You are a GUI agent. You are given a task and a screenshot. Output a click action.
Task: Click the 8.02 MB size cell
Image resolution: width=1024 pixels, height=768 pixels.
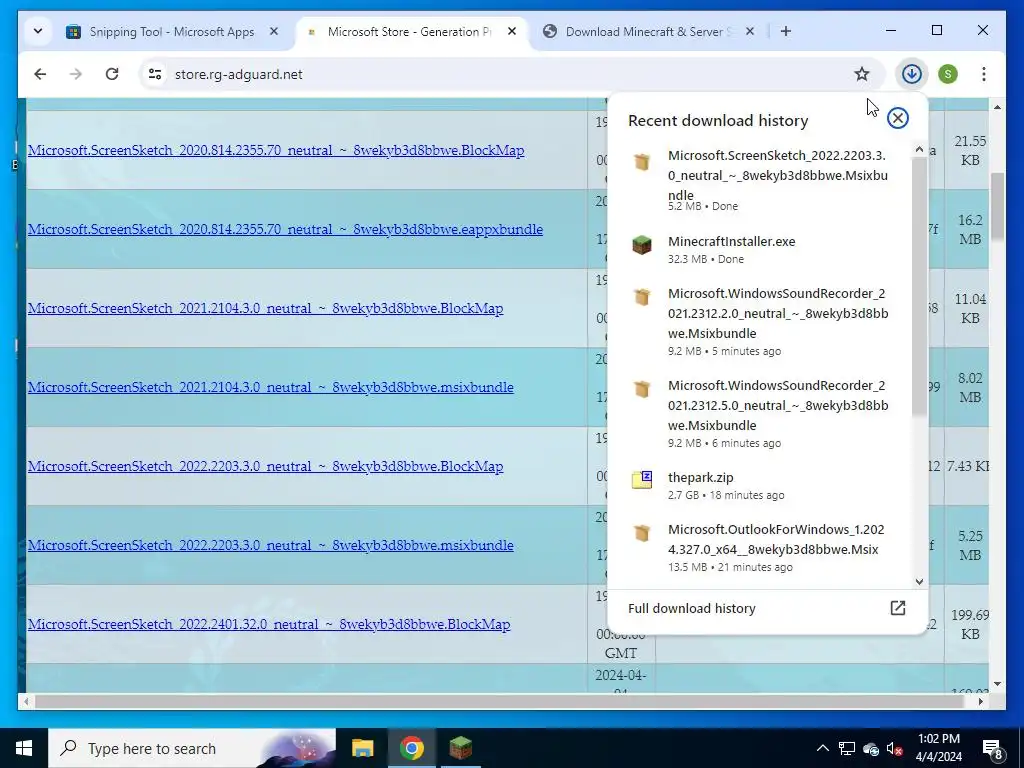pyautogui.click(x=970, y=387)
